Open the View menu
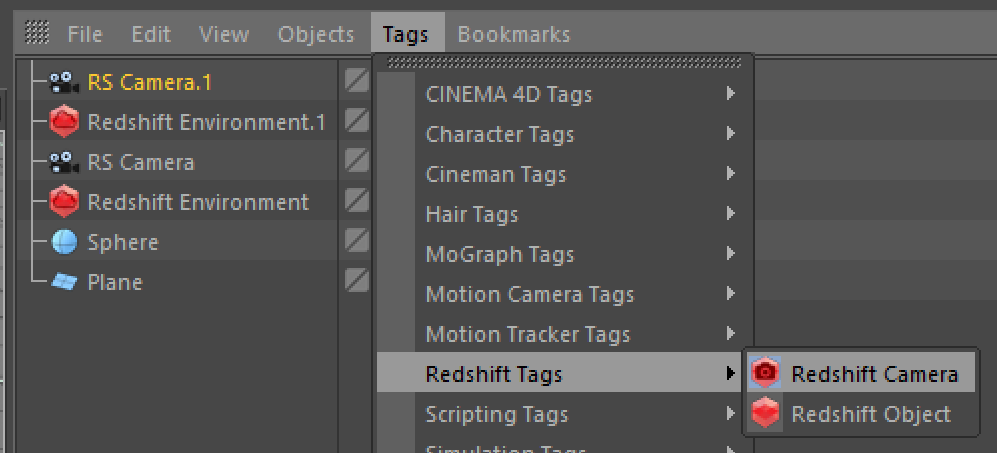Viewport: 997px width, 453px height. (224, 34)
